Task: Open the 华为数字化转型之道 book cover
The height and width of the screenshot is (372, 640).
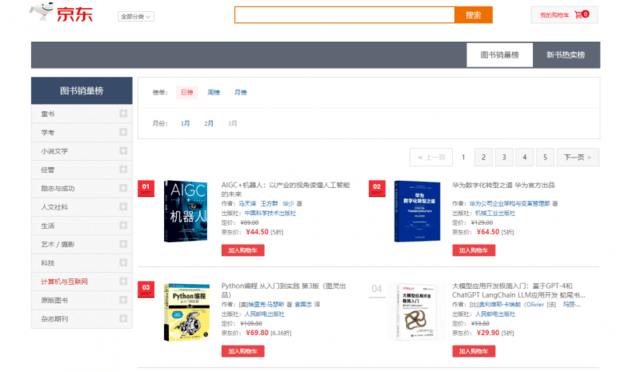Action: point(417,211)
